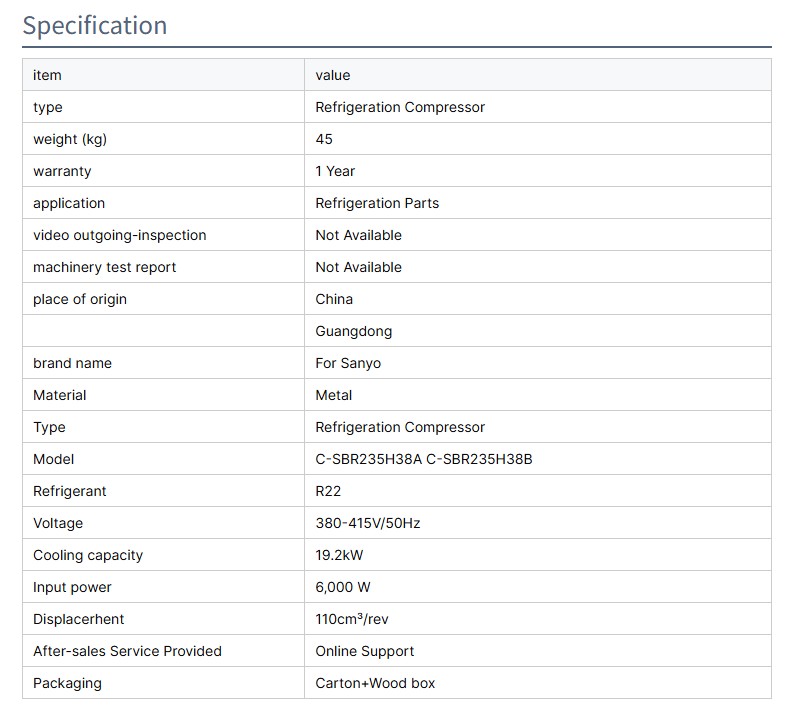Click the '6,000 W' input power value
Screen dimensions: 787x712
(343, 587)
